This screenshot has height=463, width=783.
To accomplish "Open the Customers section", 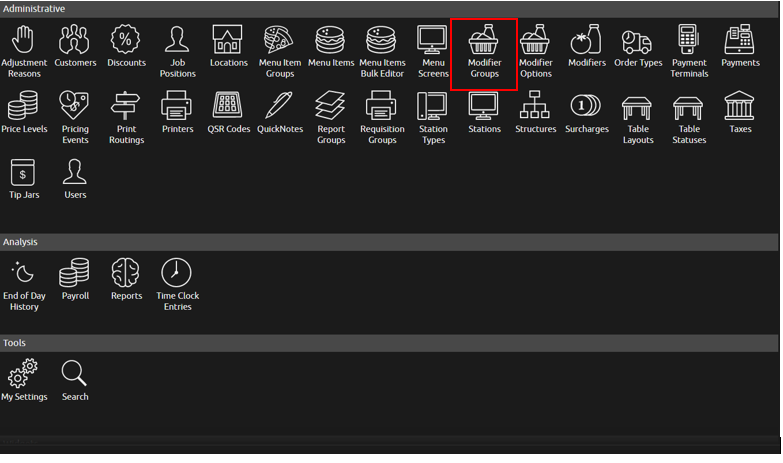I will click(x=75, y=46).
